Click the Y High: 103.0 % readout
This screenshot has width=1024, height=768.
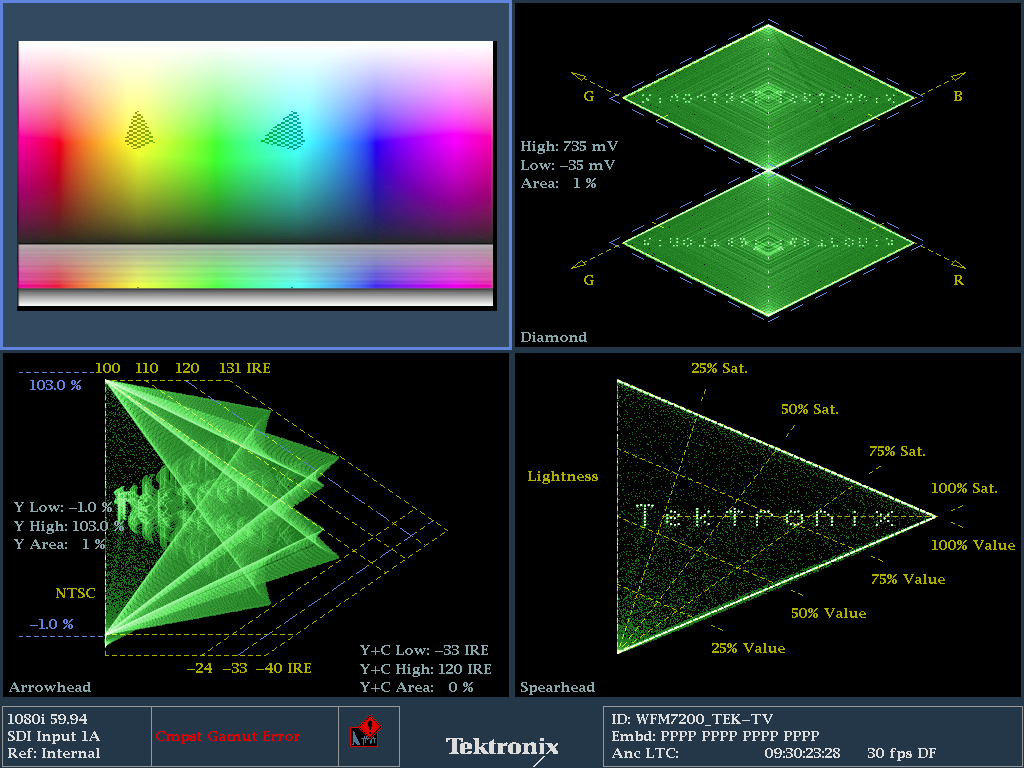(69, 526)
